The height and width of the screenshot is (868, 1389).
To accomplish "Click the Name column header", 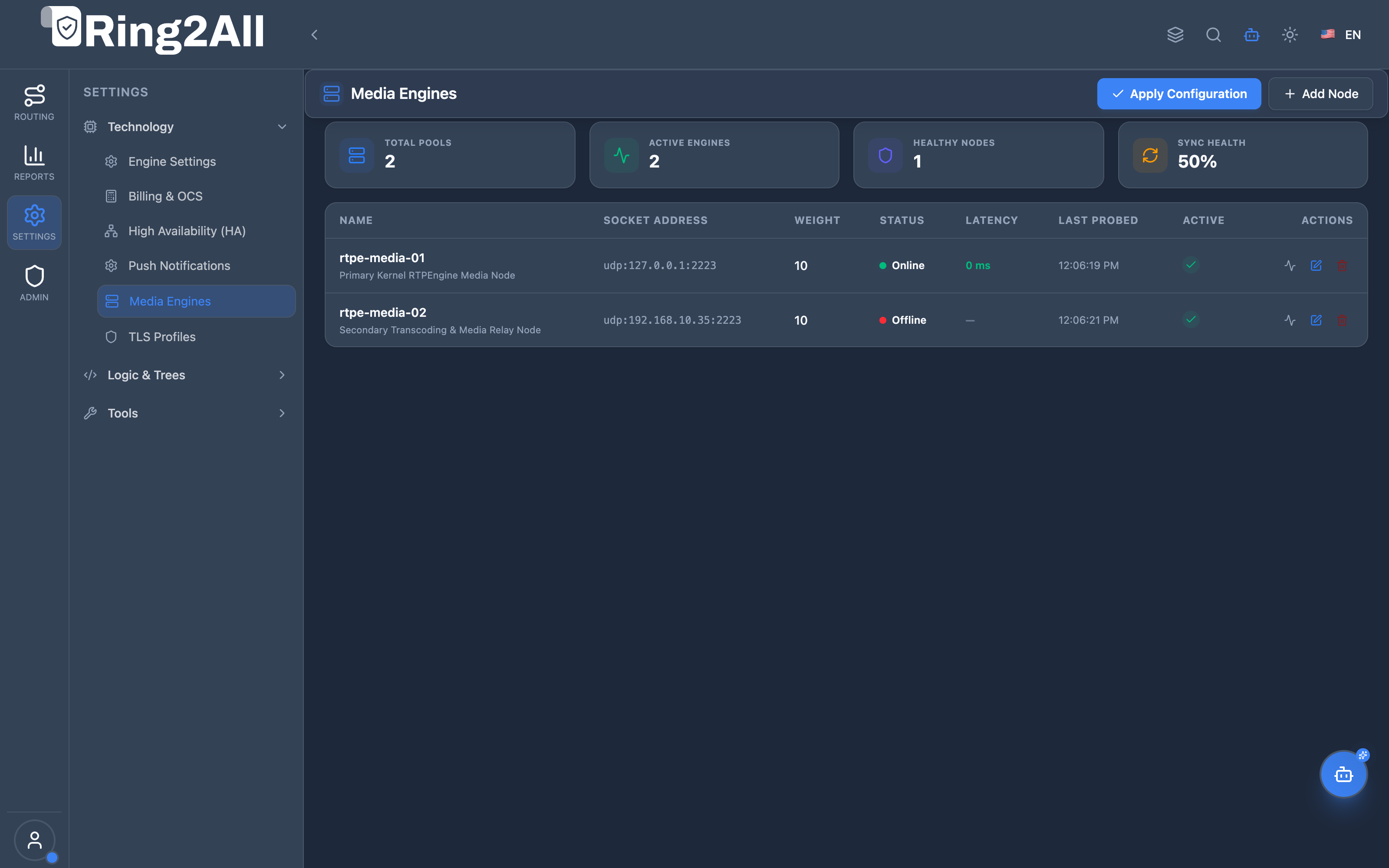I will pyautogui.click(x=356, y=220).
